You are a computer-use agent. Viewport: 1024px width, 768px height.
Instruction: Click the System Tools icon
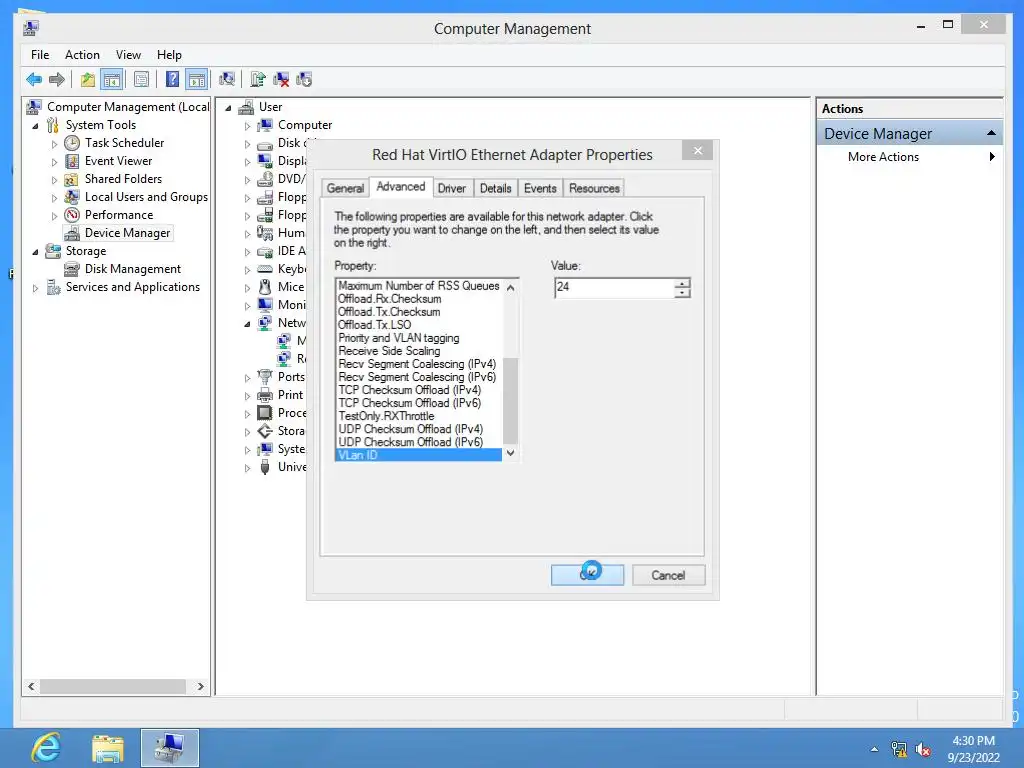pyautogui.click(x=54, y=125)
